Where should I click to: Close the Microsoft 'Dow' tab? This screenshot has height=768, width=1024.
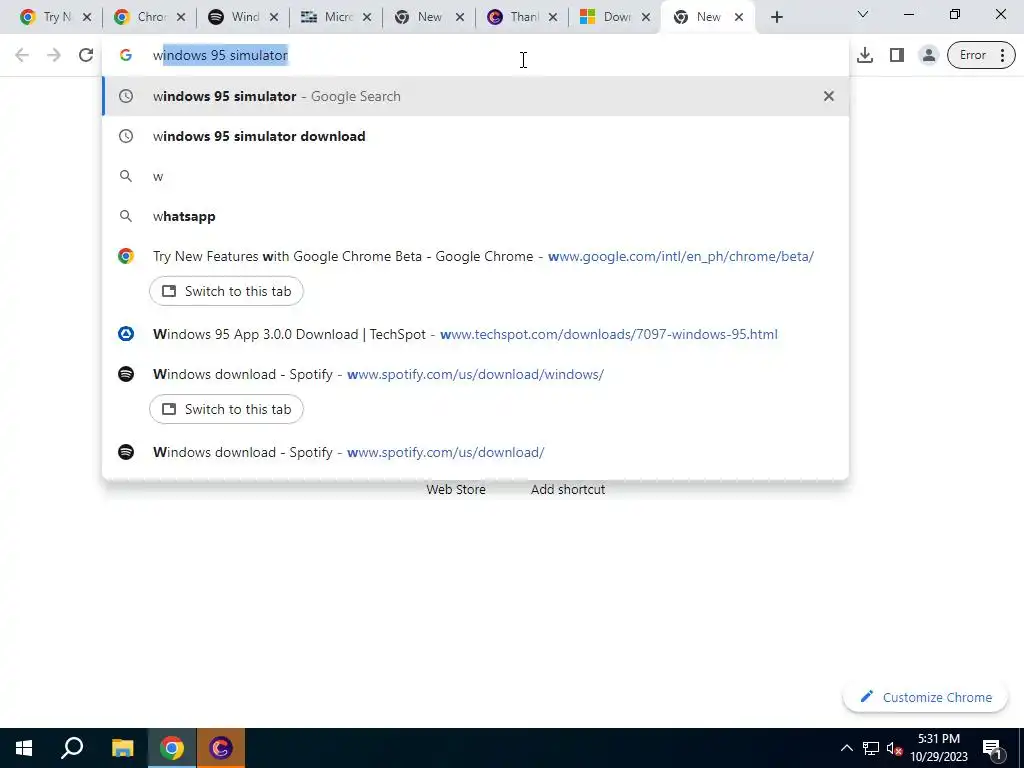646,18
